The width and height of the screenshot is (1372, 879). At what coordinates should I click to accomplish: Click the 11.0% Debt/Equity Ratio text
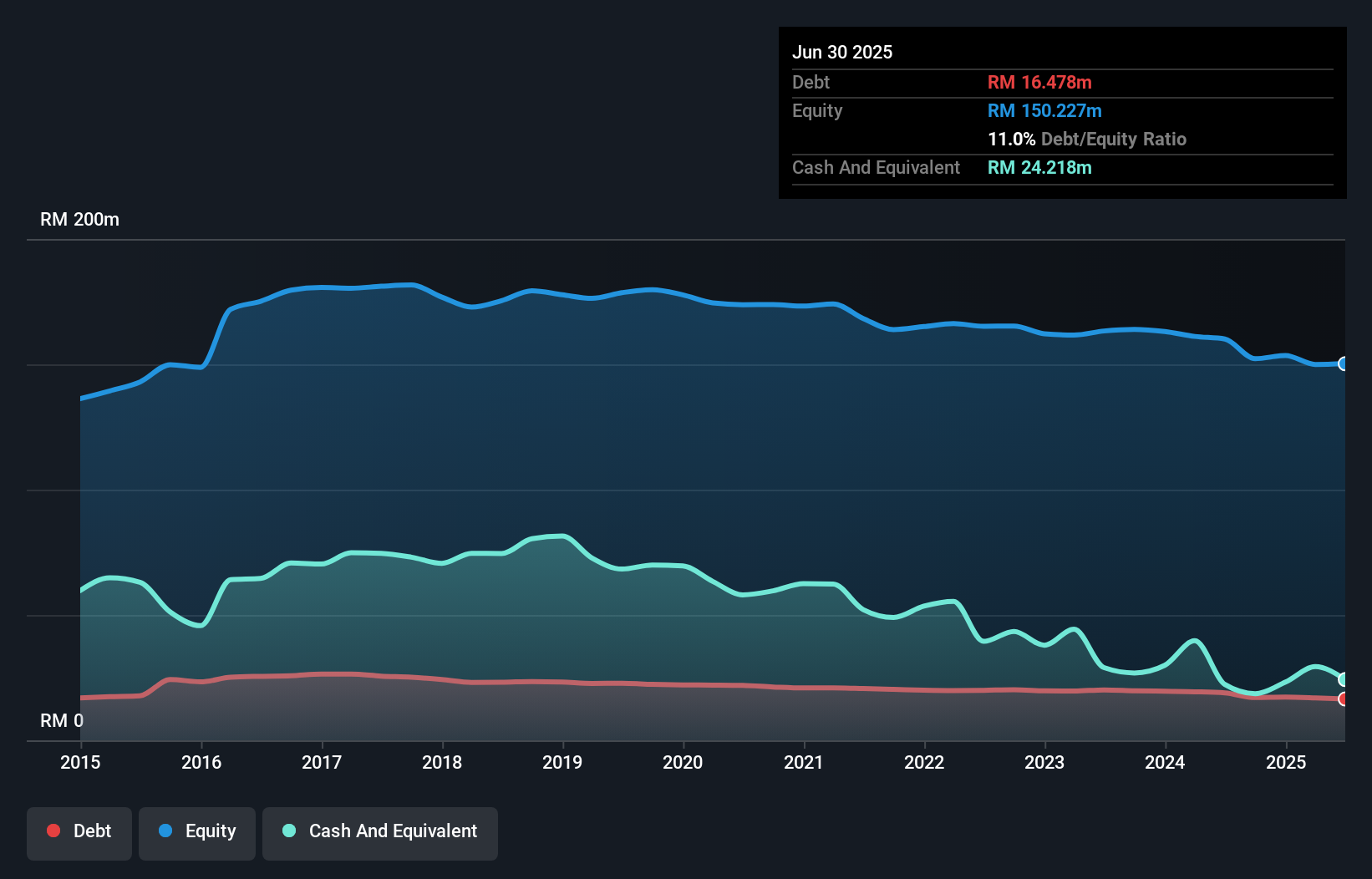click(1086, 140)
